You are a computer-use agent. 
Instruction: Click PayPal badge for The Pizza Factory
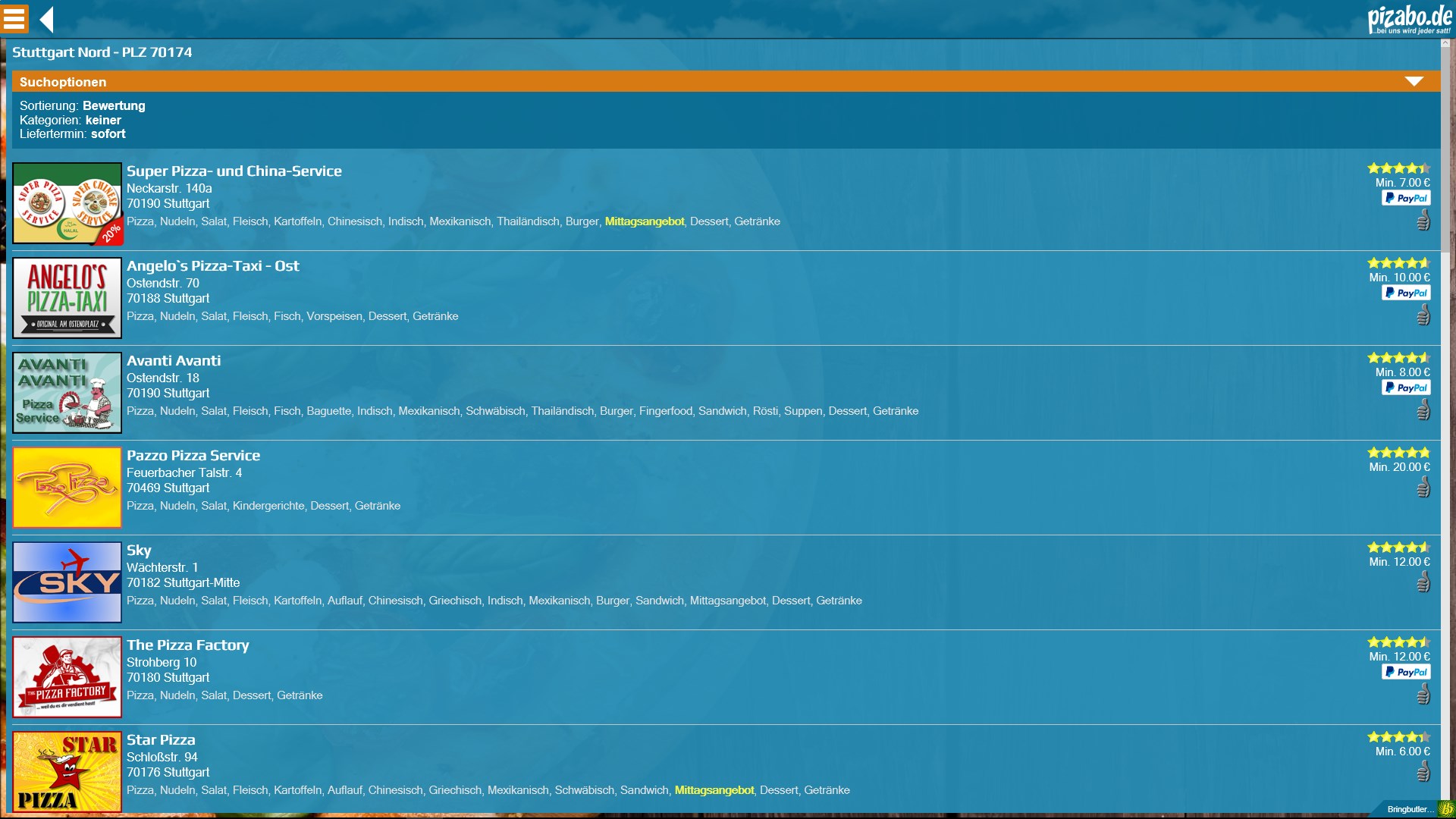pyautogui.click(x=1406, y=672)
